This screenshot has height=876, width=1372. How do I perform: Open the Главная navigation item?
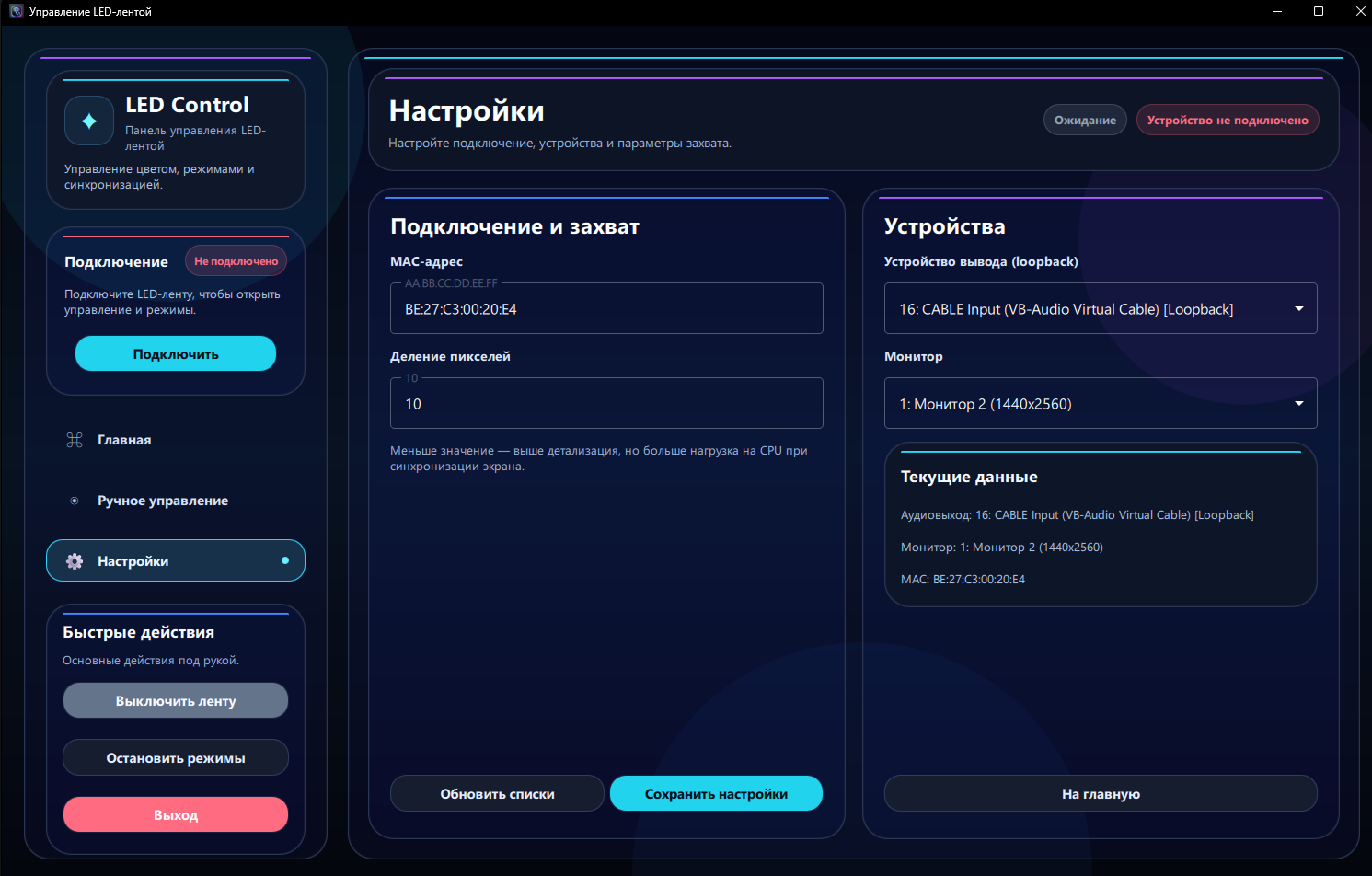124,440
